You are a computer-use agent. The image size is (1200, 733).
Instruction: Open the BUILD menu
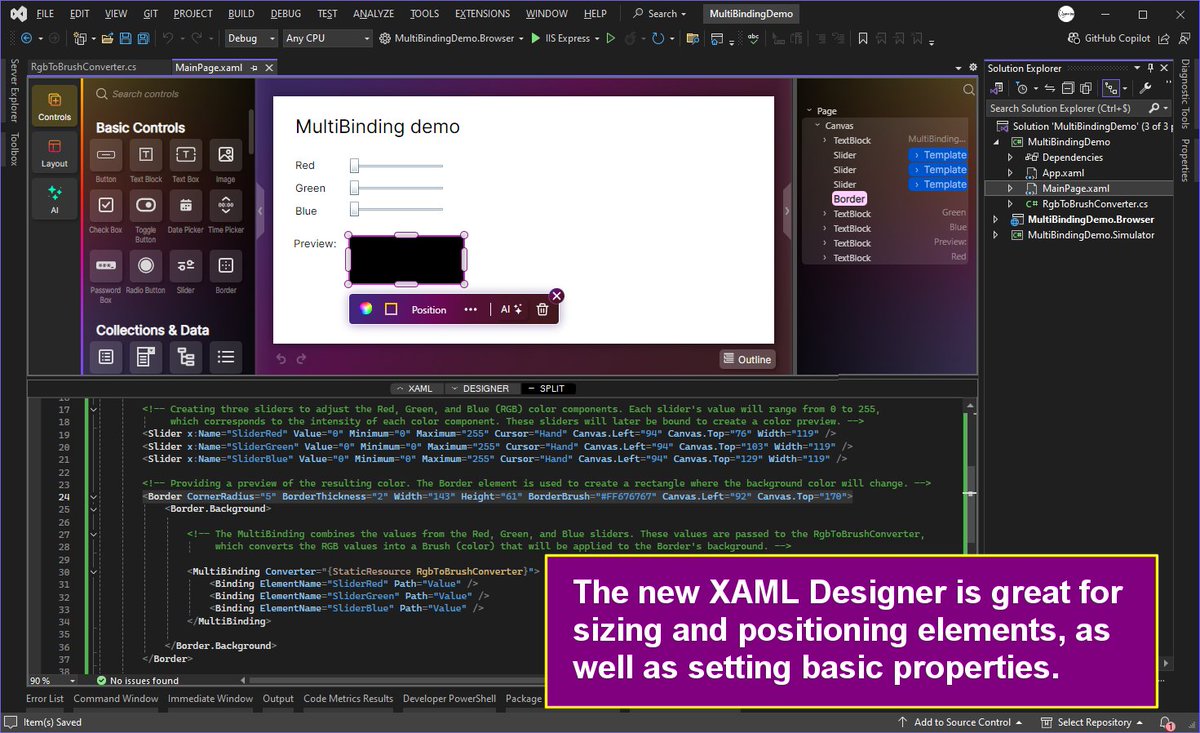pyautogui.click(x=240, y=14)
